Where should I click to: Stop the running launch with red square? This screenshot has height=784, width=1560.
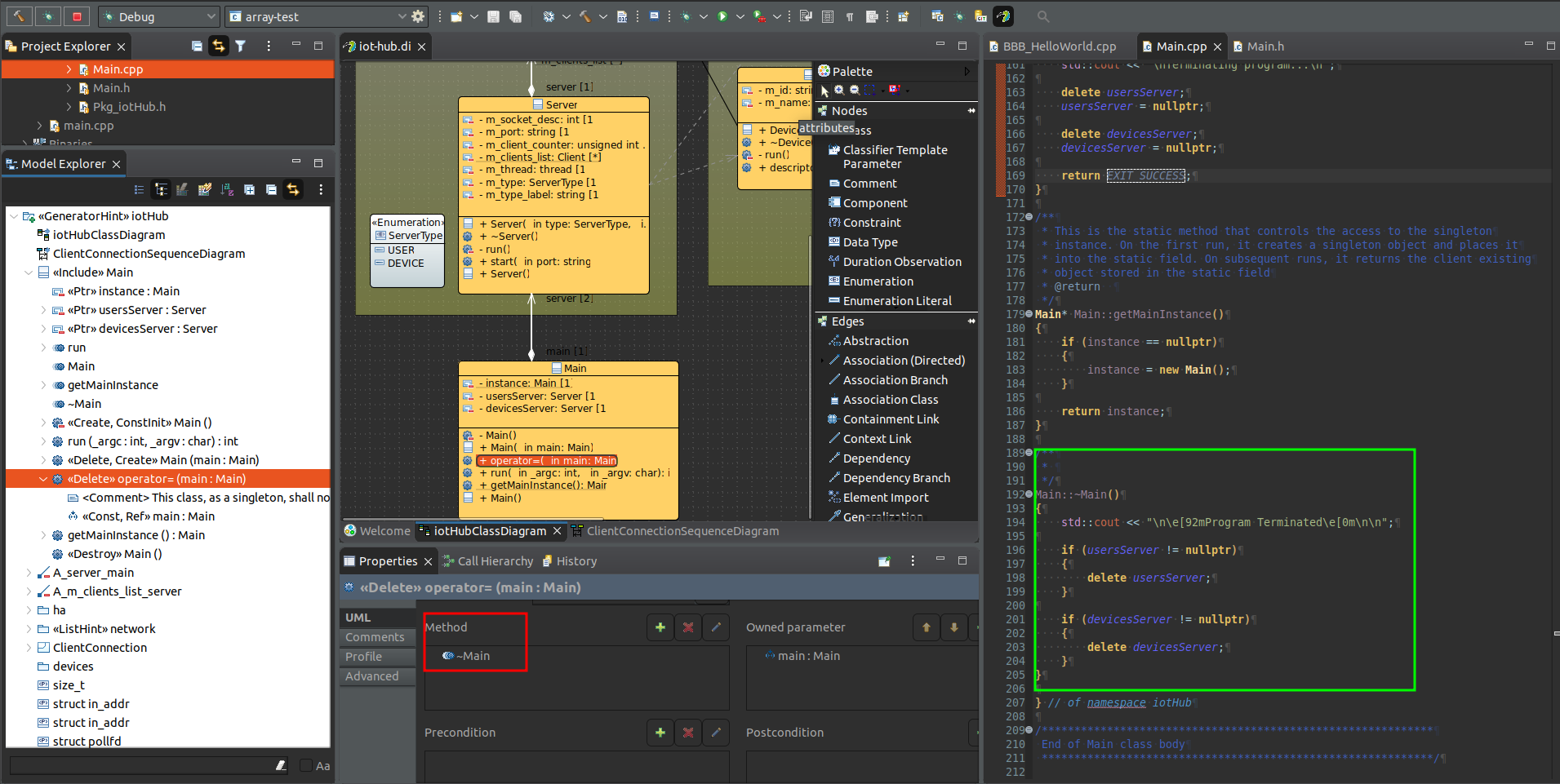point(77,16)
